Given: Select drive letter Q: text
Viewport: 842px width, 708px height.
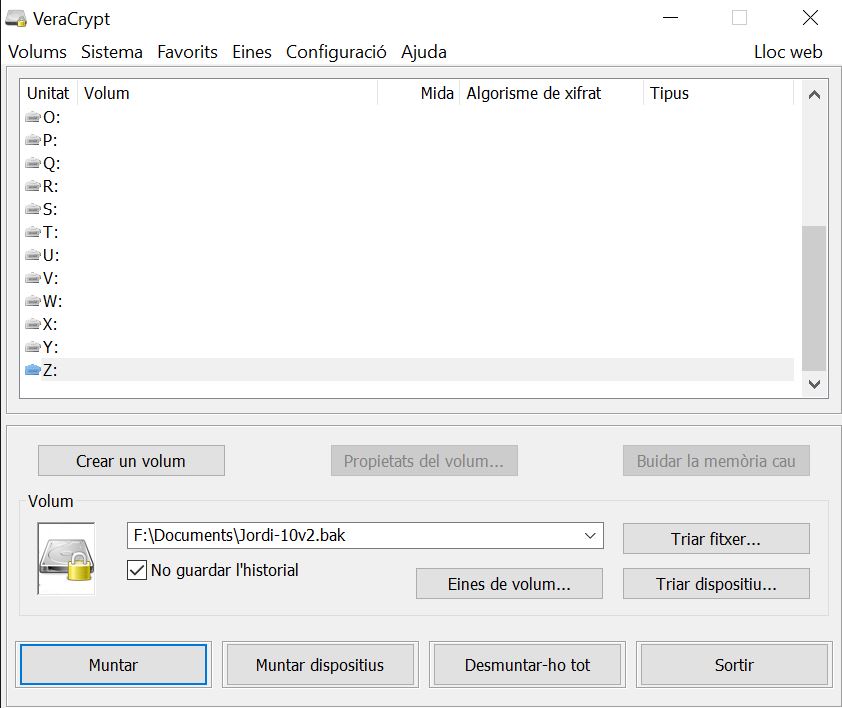Looking at the screenshot, I should coord(52,163).
